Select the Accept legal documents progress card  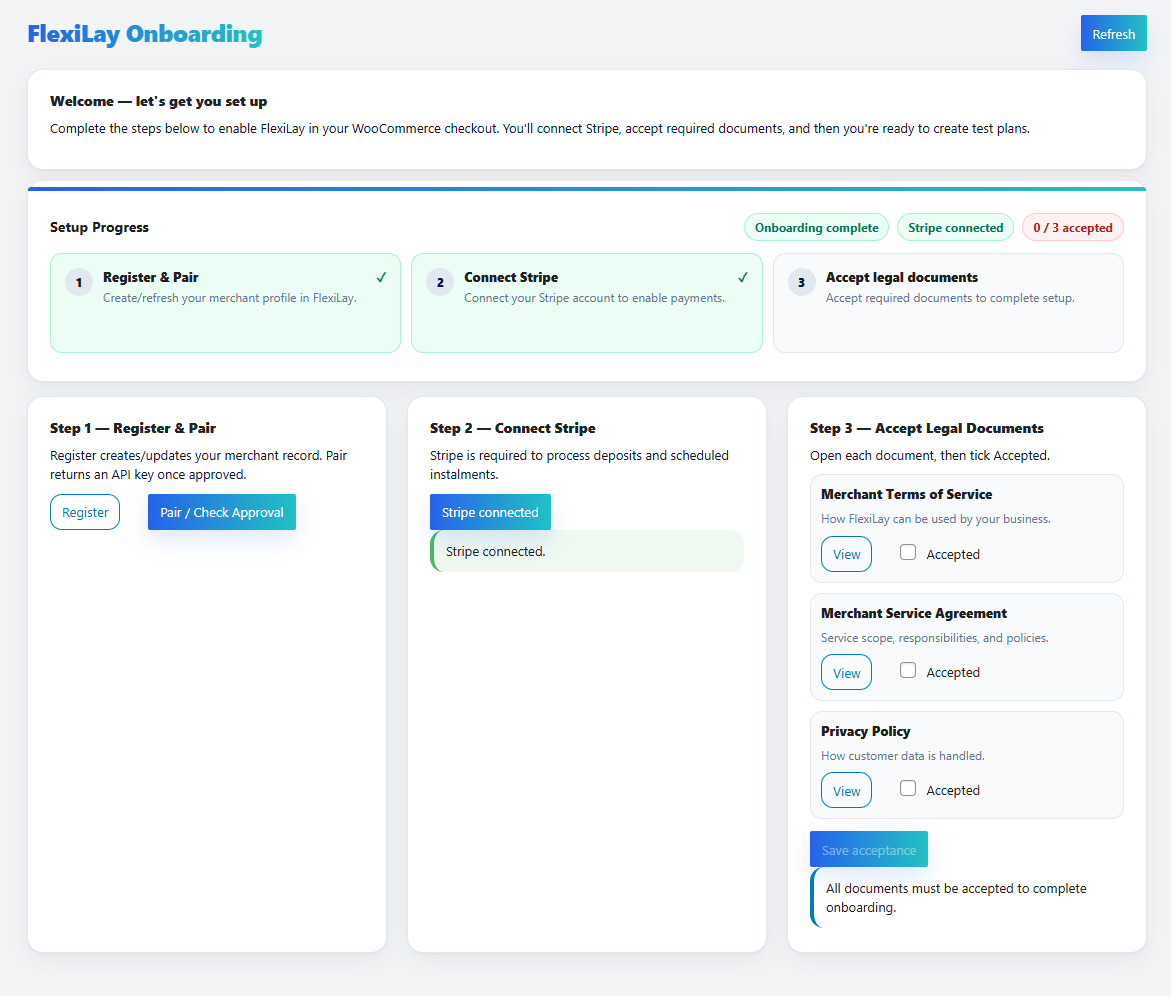948,303
